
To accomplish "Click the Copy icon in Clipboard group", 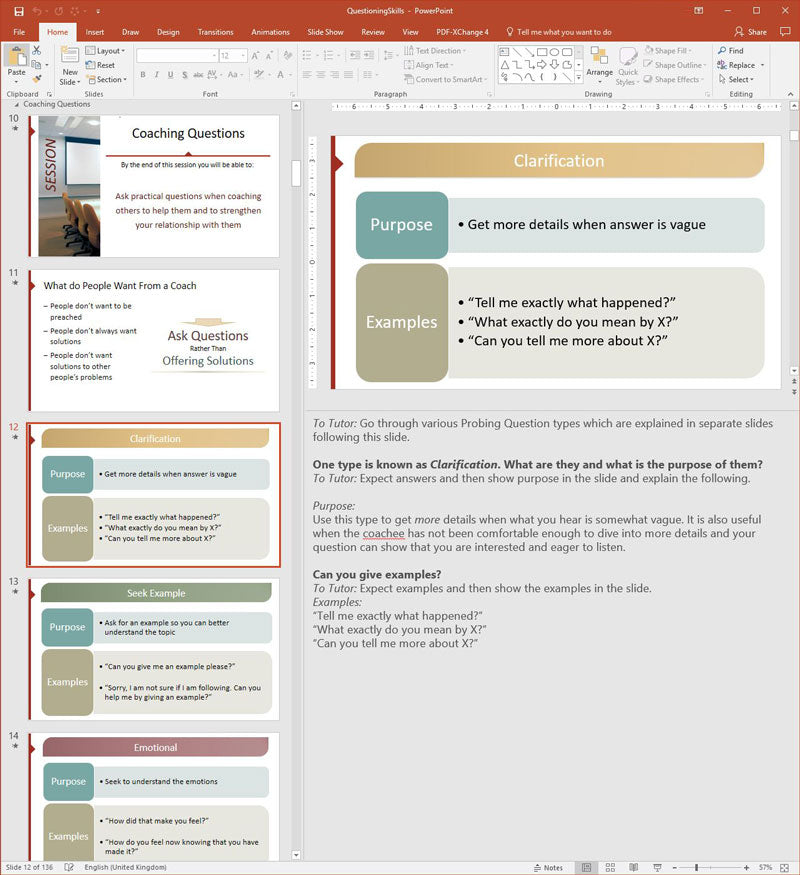I will (x=37, y=65).
